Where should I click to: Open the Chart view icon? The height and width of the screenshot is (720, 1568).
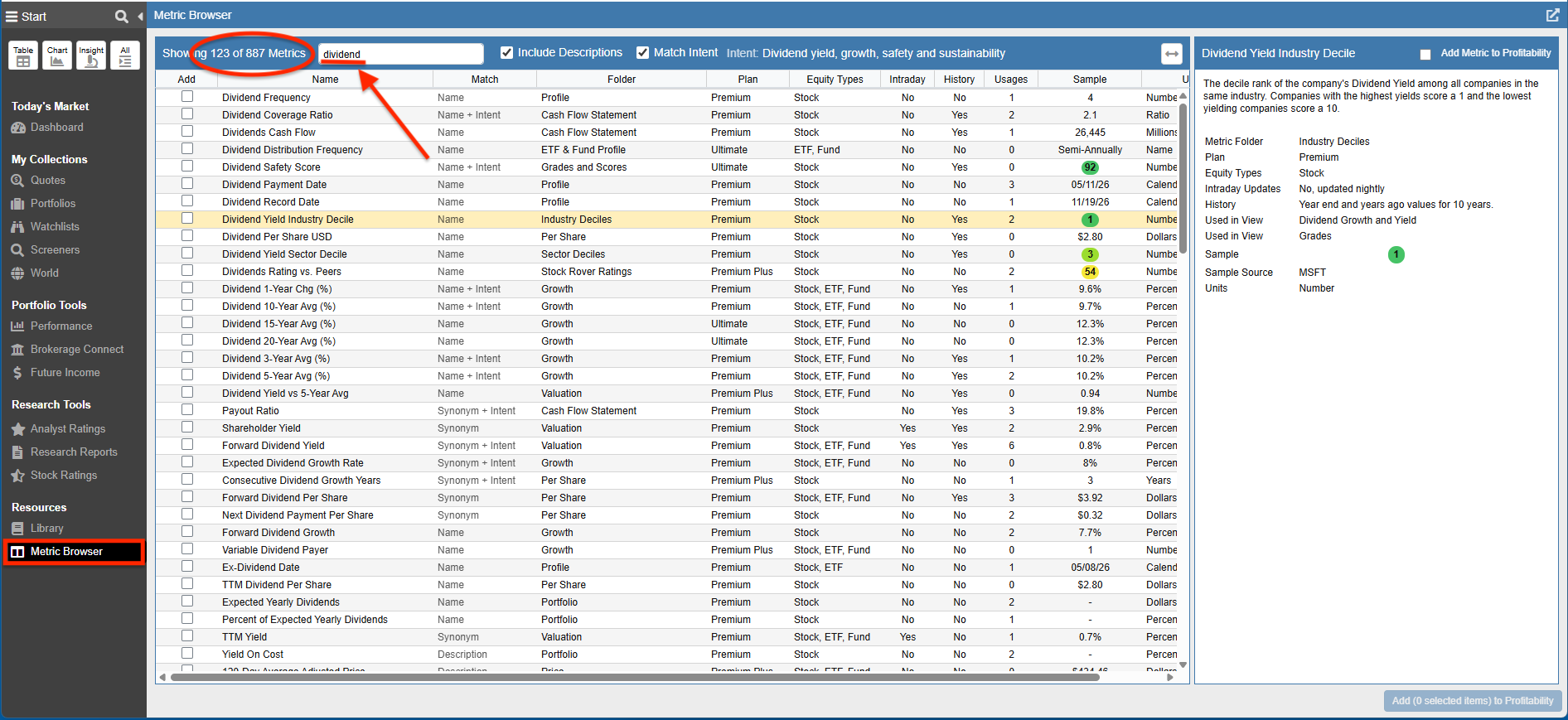coord(57,56)
